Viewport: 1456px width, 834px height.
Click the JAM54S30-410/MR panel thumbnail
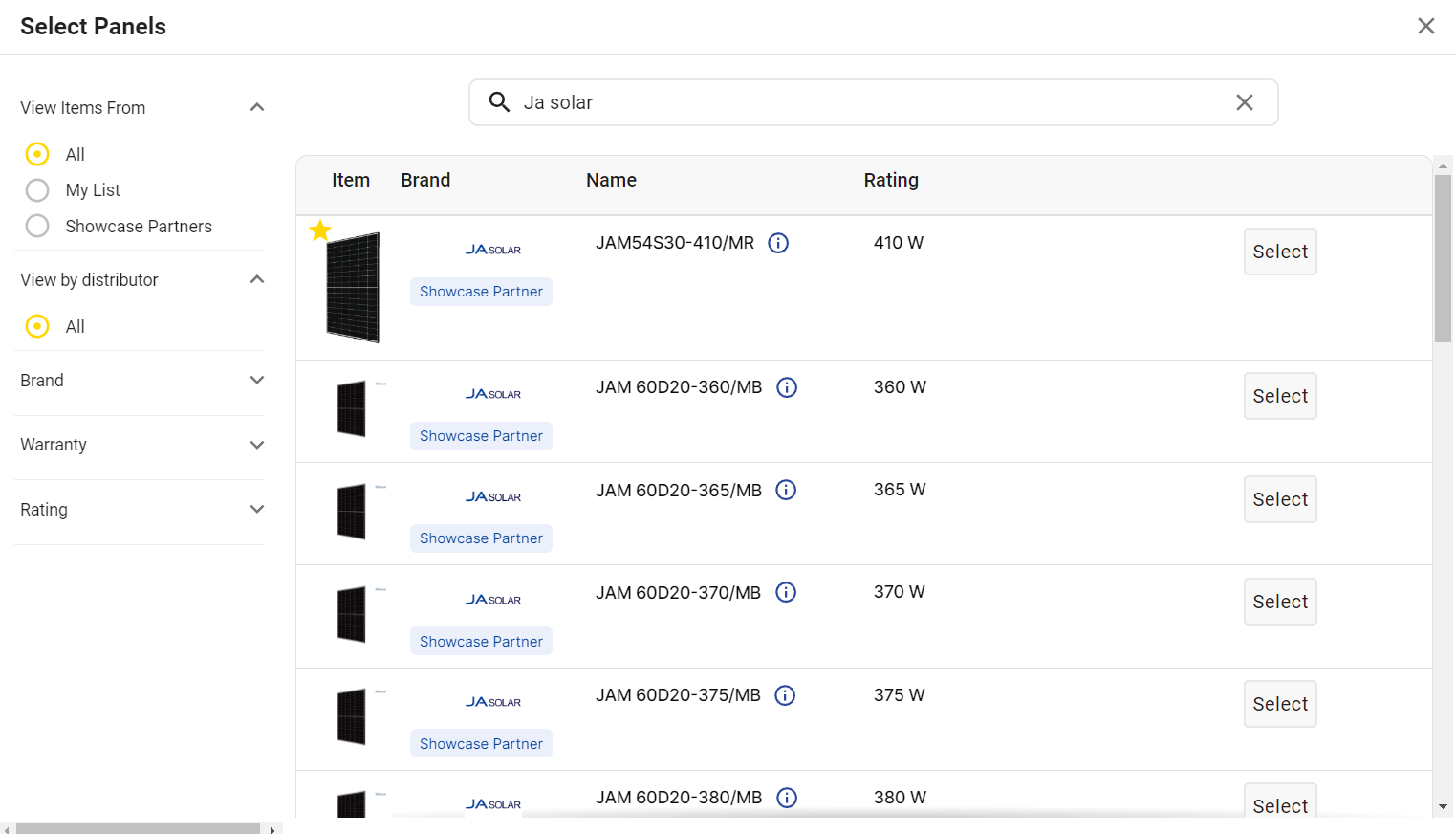[353, 287]
